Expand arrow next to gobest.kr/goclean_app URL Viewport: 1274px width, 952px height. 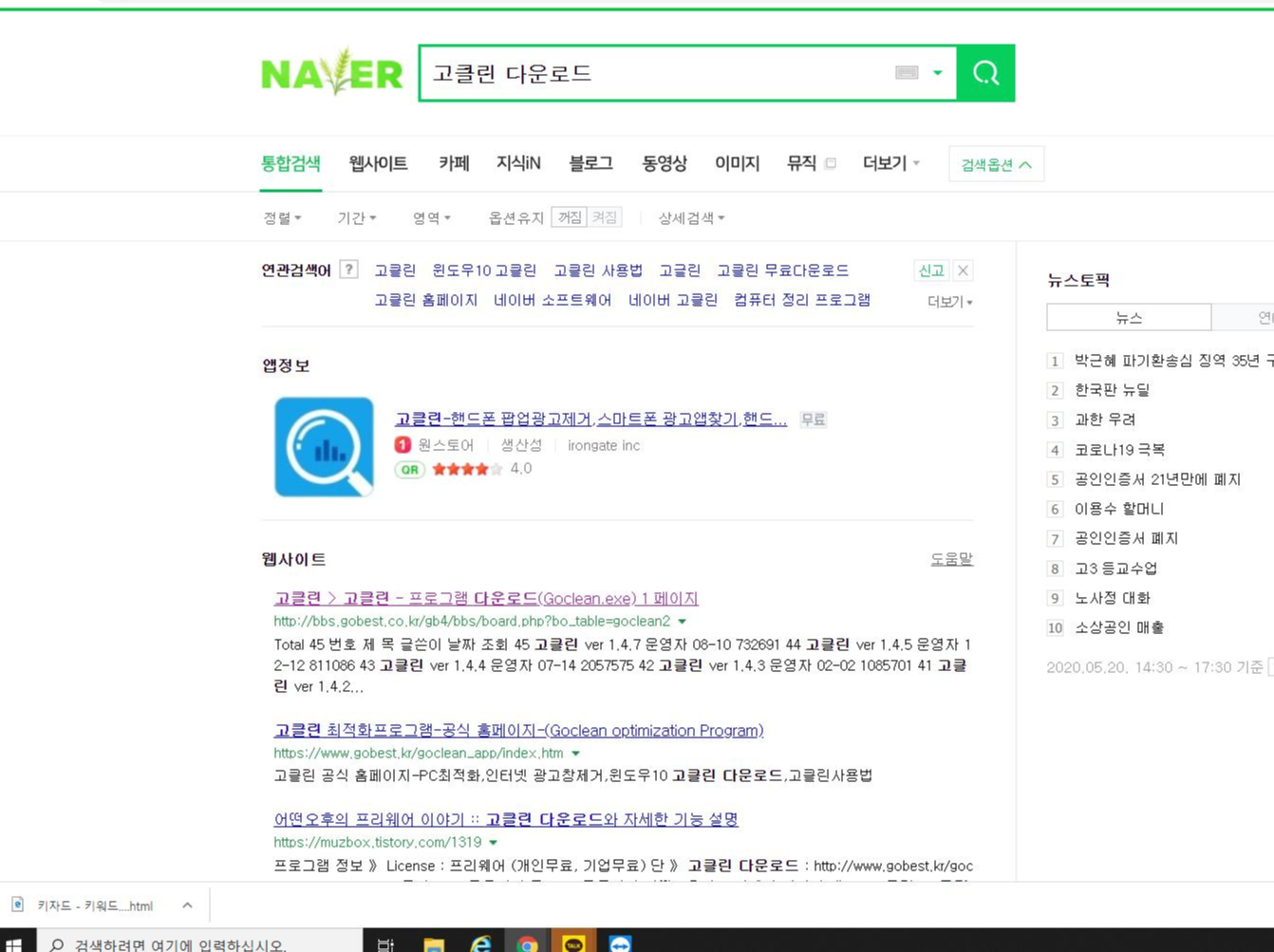pyautogui.click(x=575, y=754)
